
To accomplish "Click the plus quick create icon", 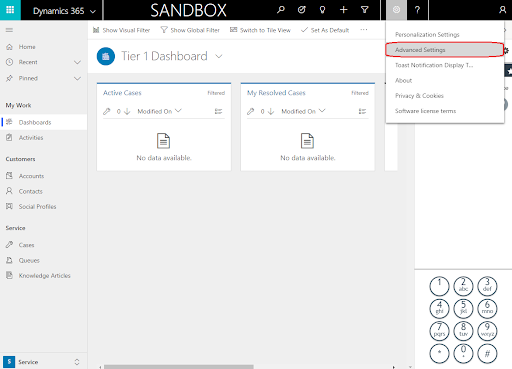I will coord(343,10).
